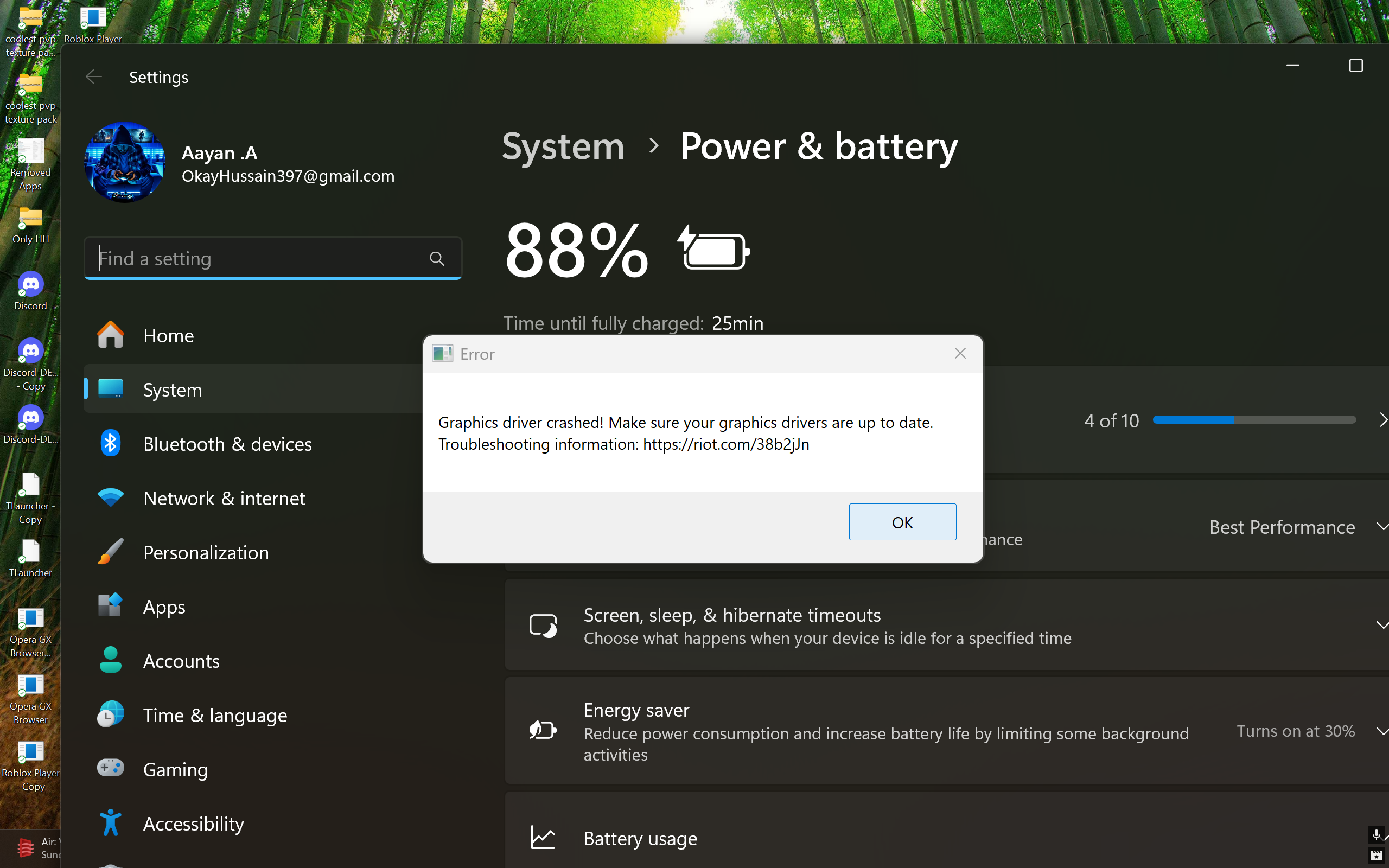1389x868 pixels.
Task: Select Time & language in sidebar
Action: point(215,716)
